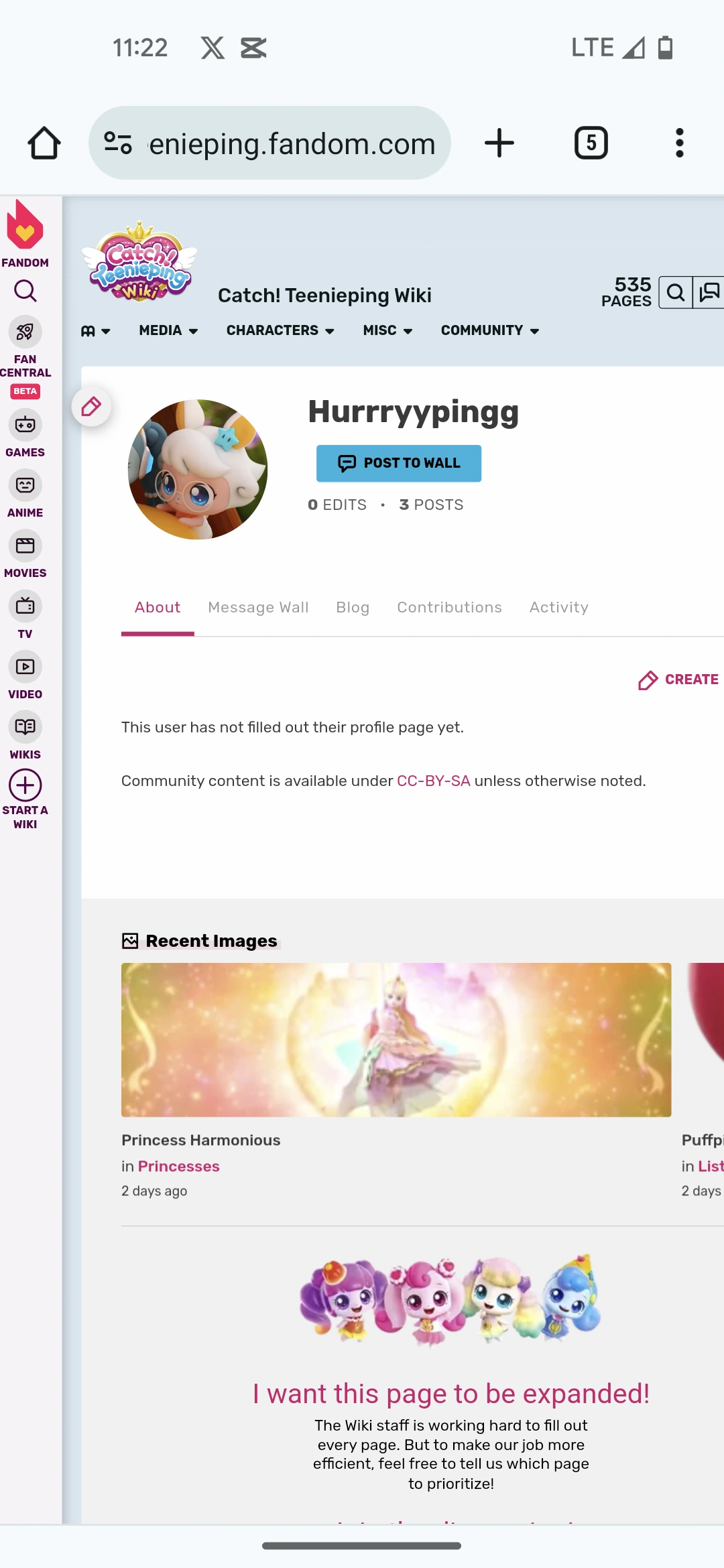The width and height of the screenshot is (724, 1568).
Task: Tap the browser address bar
Action: (269, 143)
